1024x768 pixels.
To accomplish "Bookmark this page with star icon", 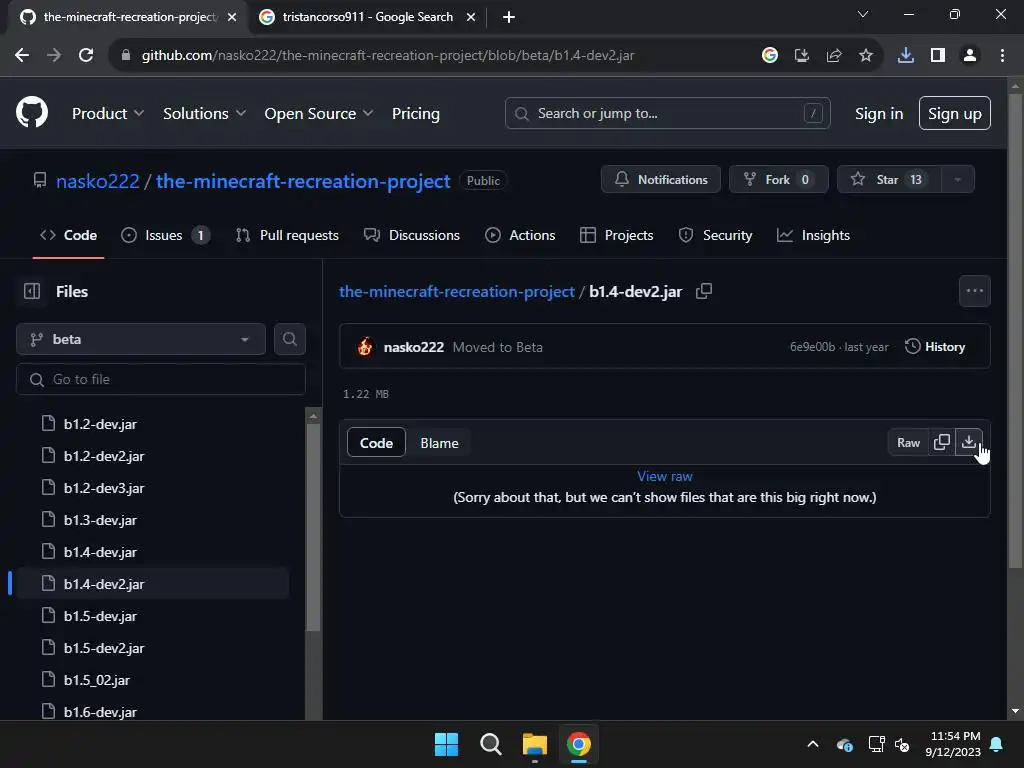I will point(866,56).
